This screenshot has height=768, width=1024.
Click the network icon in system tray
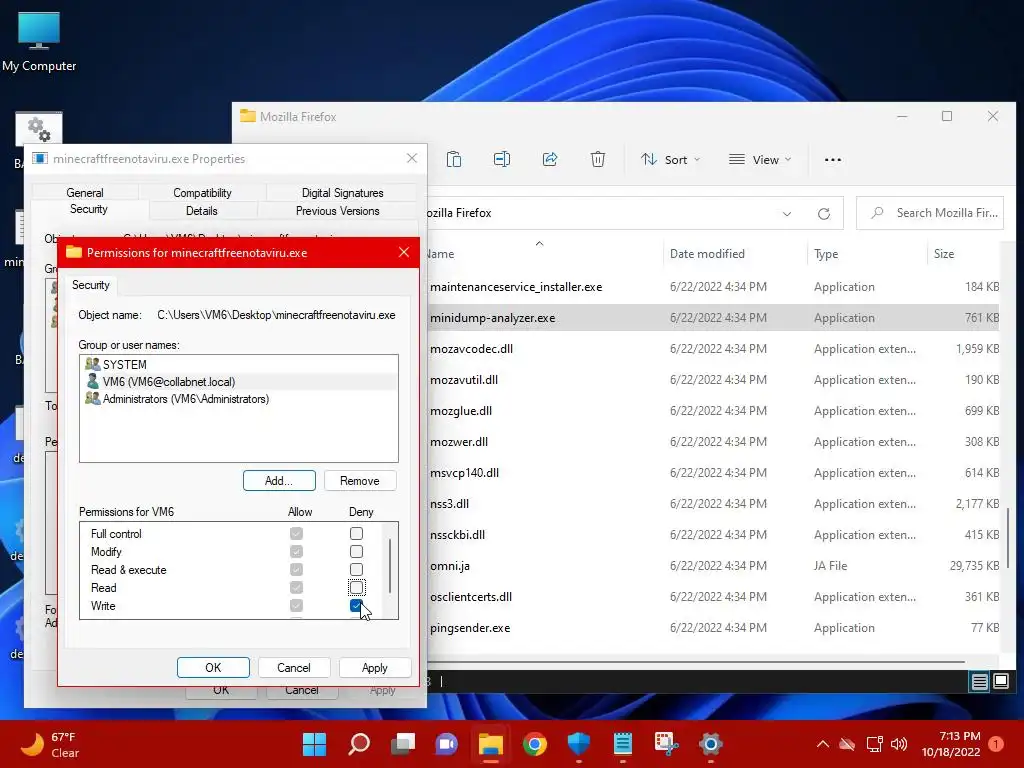(874, 744)
